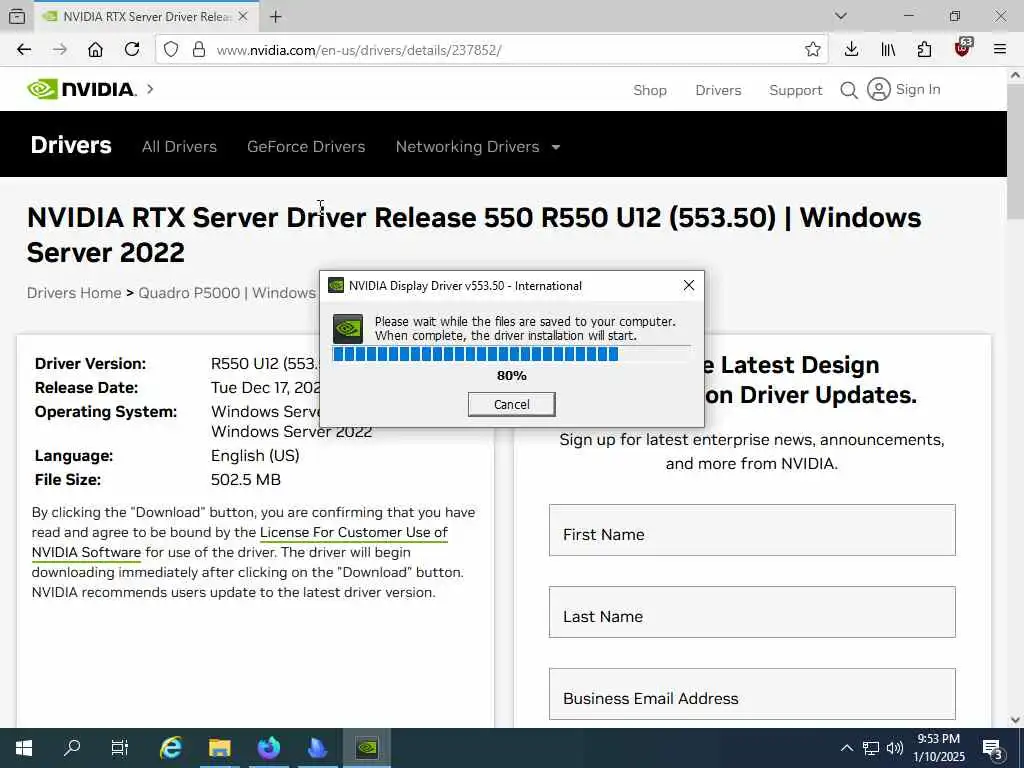Click the NVIDIA icon in dialog title bar
Screen dimensions: 1024x768
pos(336,285)
